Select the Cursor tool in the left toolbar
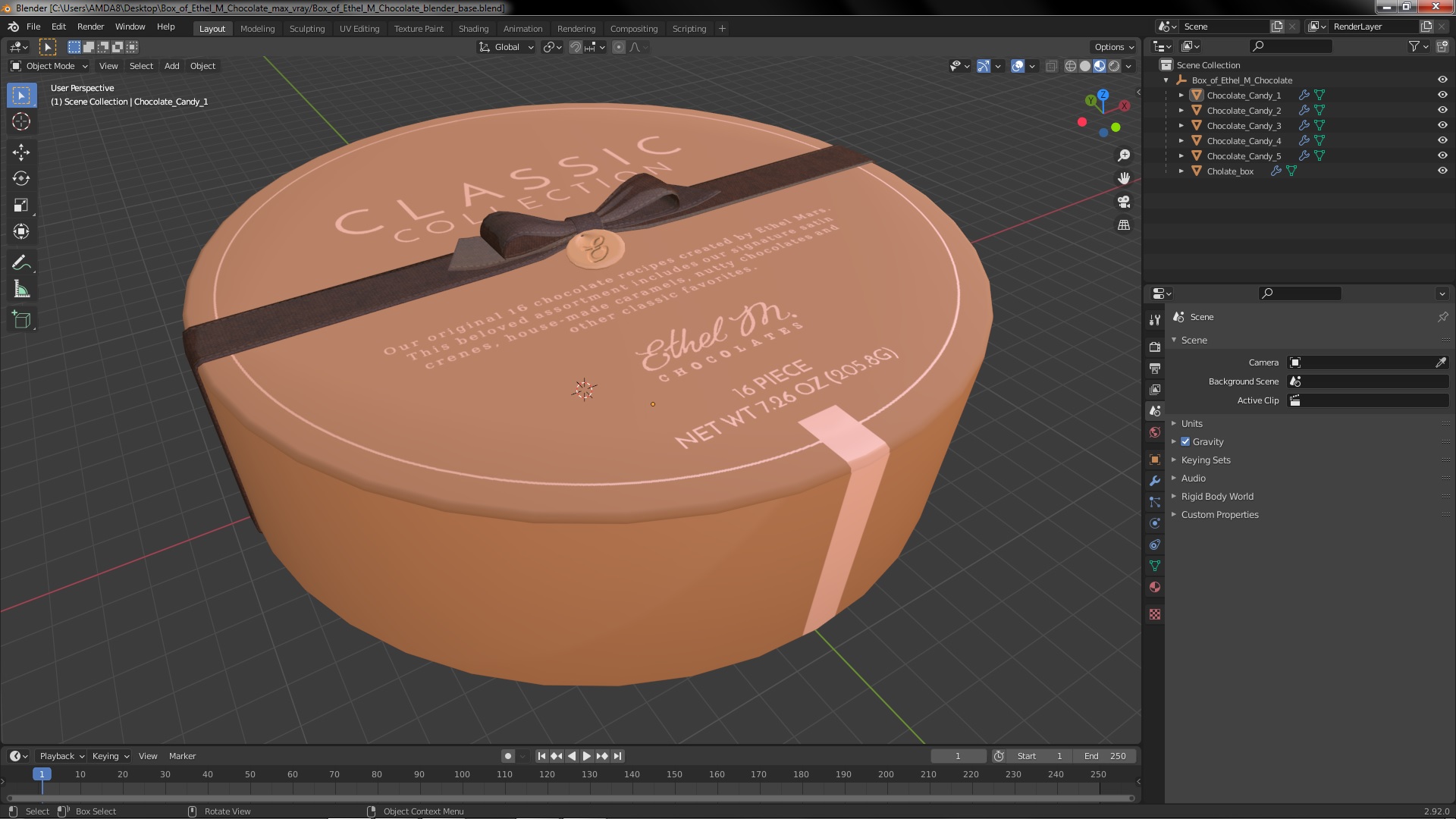The height and width of the screenshot is (819, 1456). pyautogui.click(x=21, y=122)
